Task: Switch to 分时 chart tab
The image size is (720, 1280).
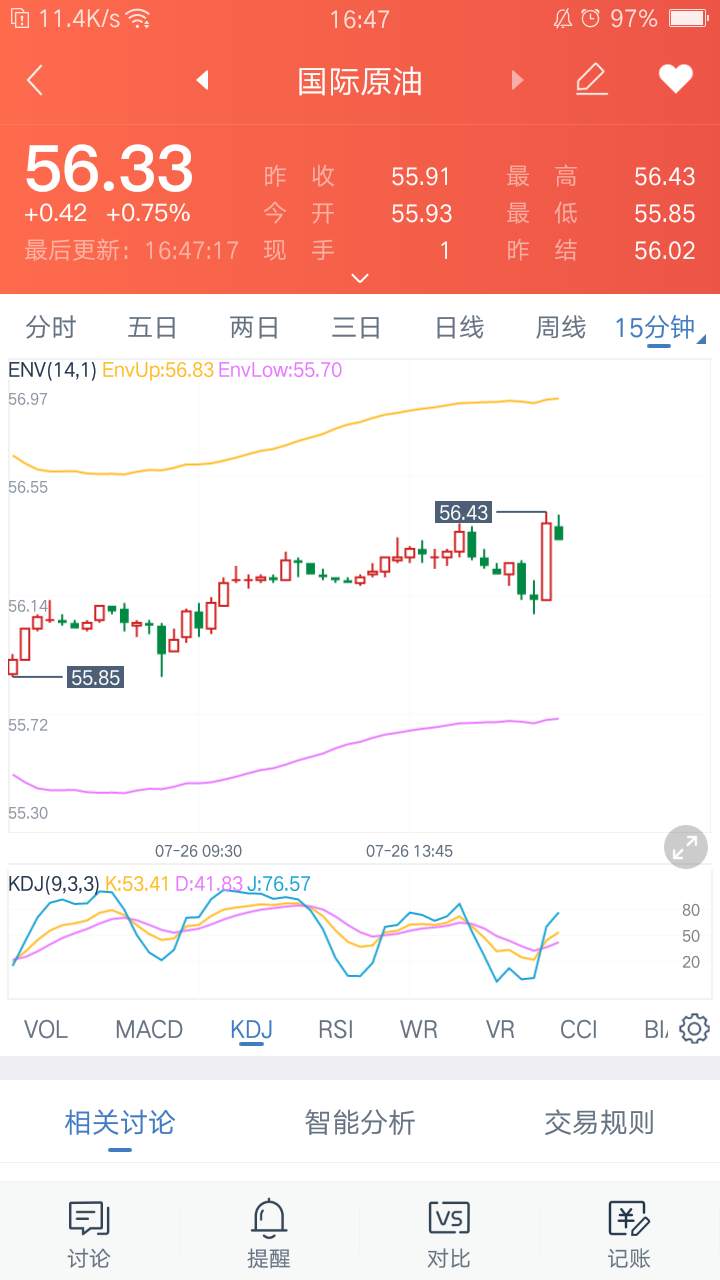Action: pyautogui.click(x=51, y=327)
